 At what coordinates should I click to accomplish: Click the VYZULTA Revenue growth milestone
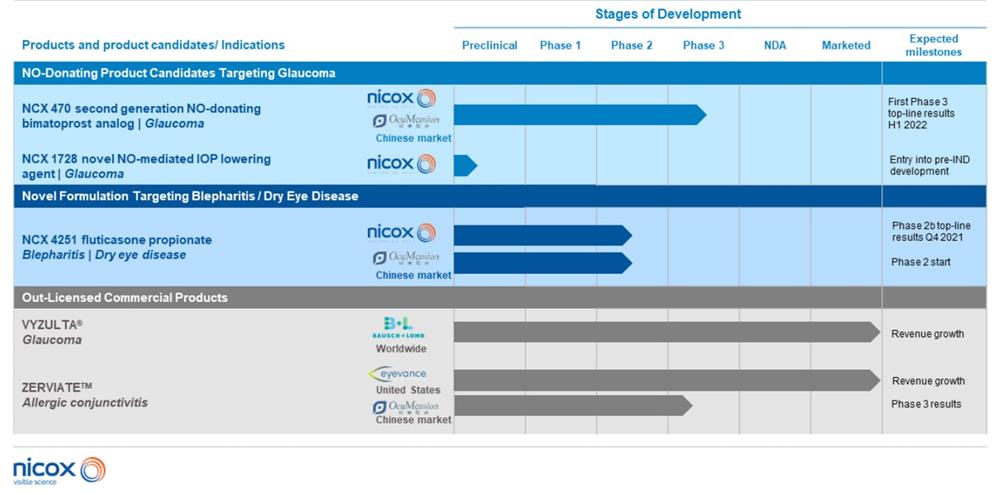point(927,334)
